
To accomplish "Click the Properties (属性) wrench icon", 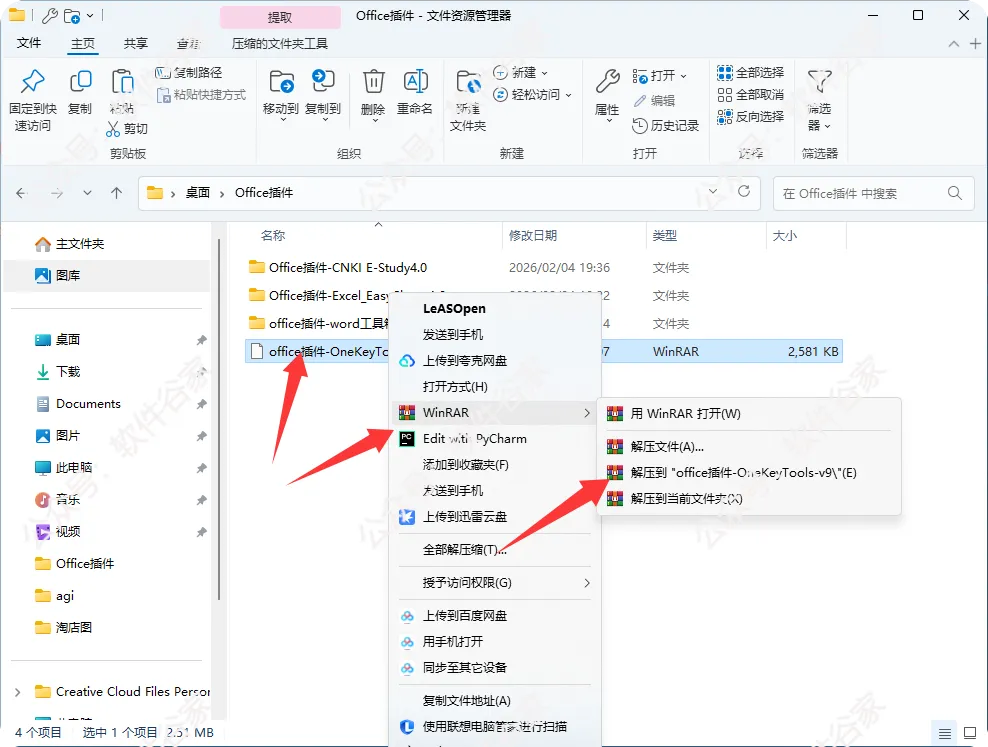I will tap(607, 81).
